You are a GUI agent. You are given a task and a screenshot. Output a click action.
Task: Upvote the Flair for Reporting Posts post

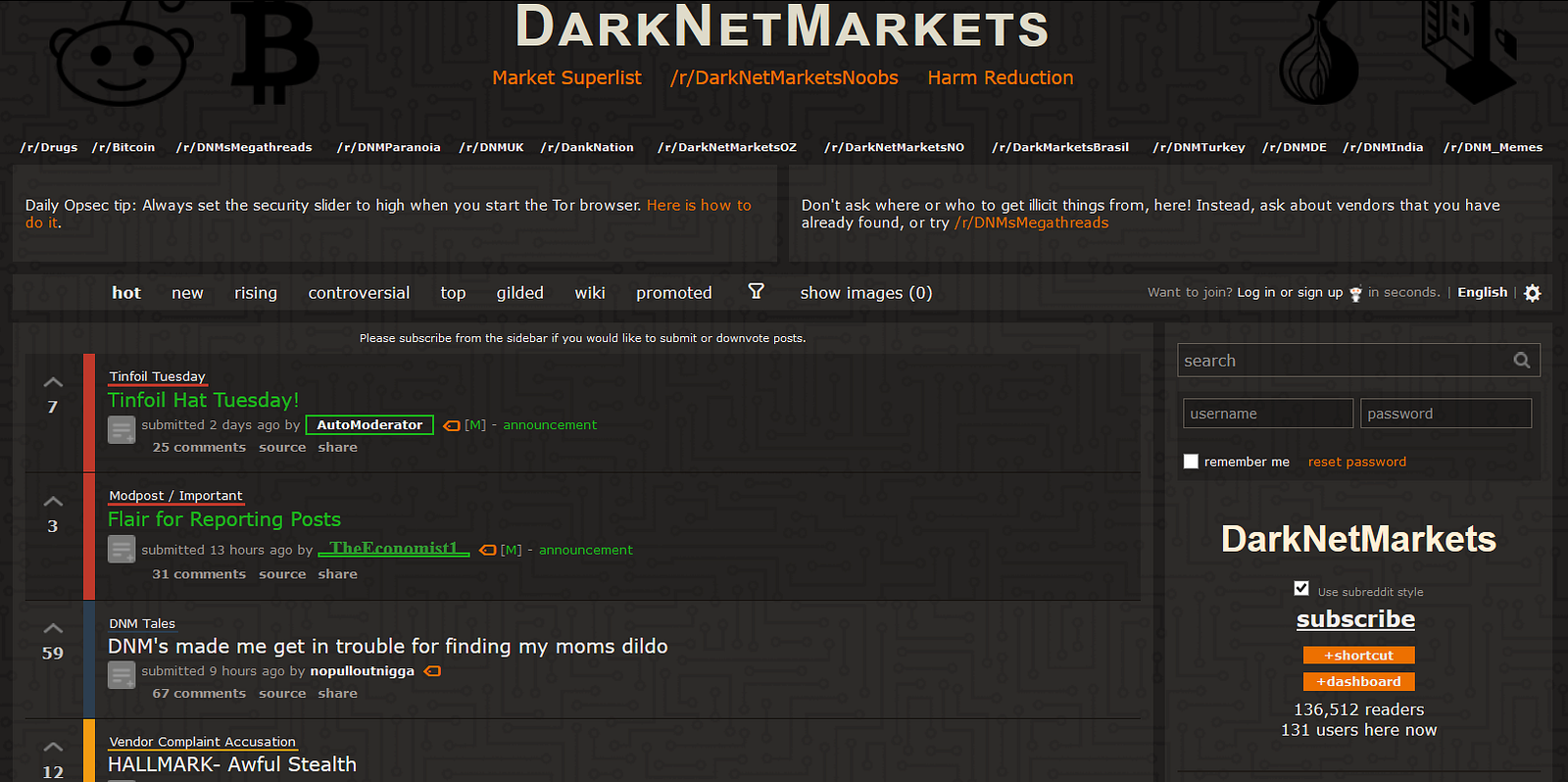click(53, 502)
